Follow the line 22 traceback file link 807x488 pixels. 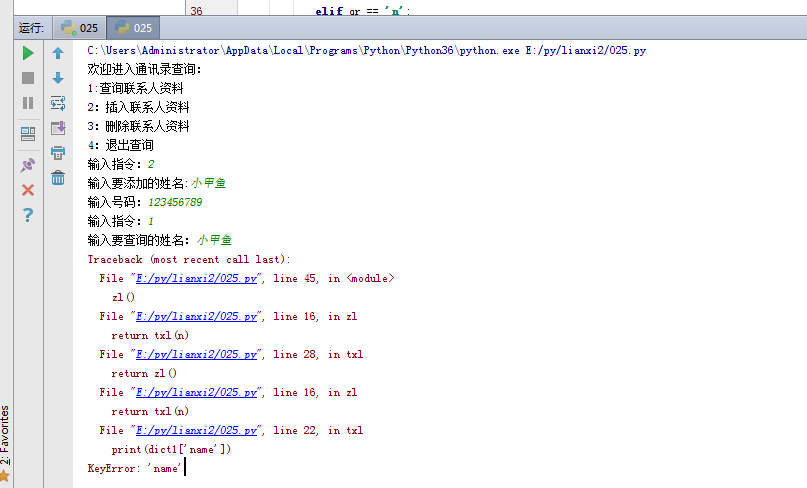195,430
